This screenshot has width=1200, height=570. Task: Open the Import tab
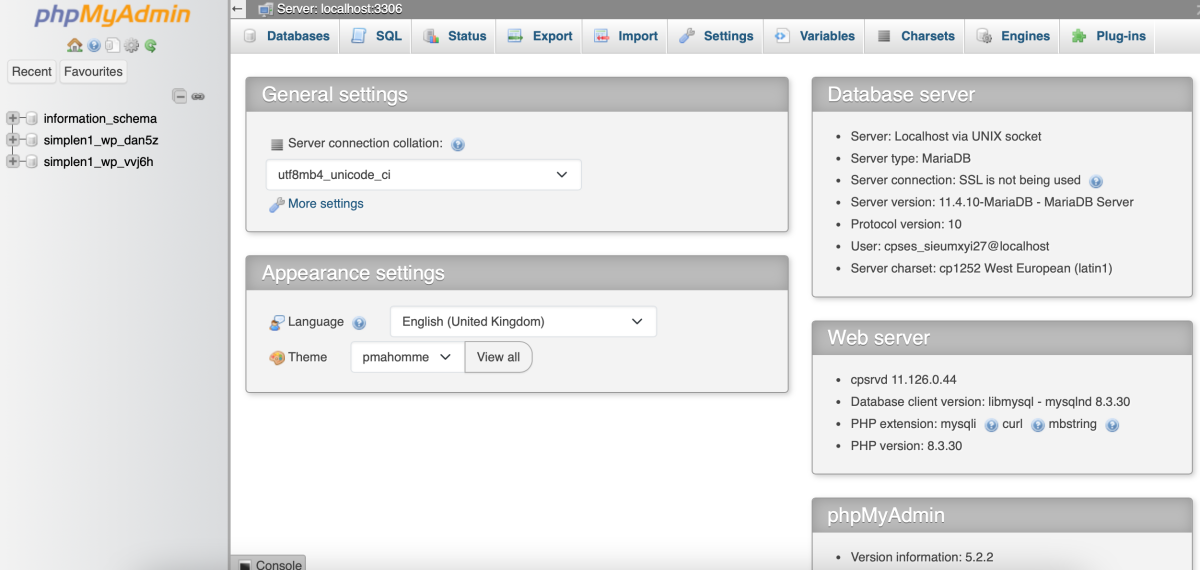(626, 36)
